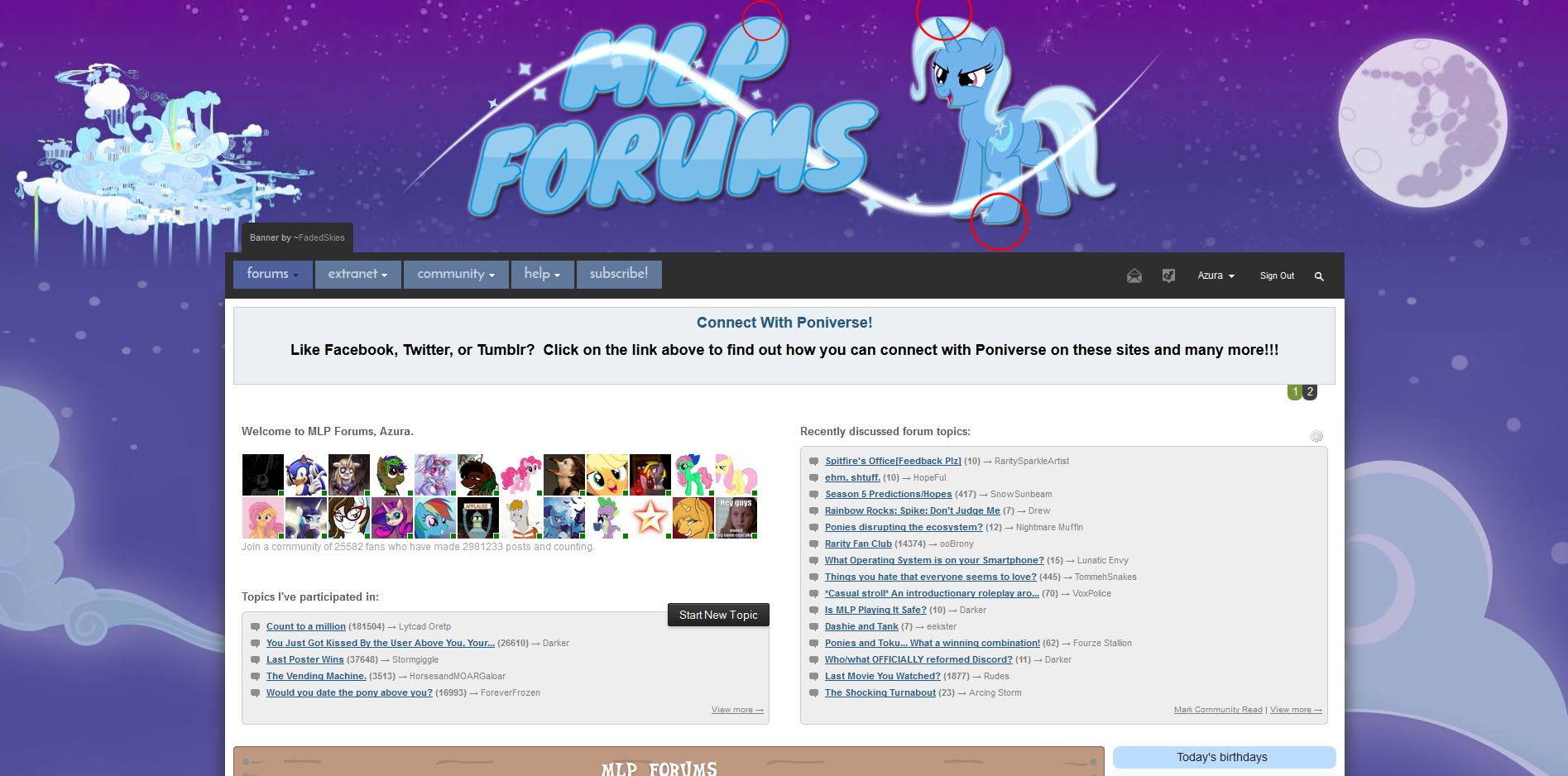Switch to announcement page 1
The width and height of the screenshot is (1568, 776).
1295,392
